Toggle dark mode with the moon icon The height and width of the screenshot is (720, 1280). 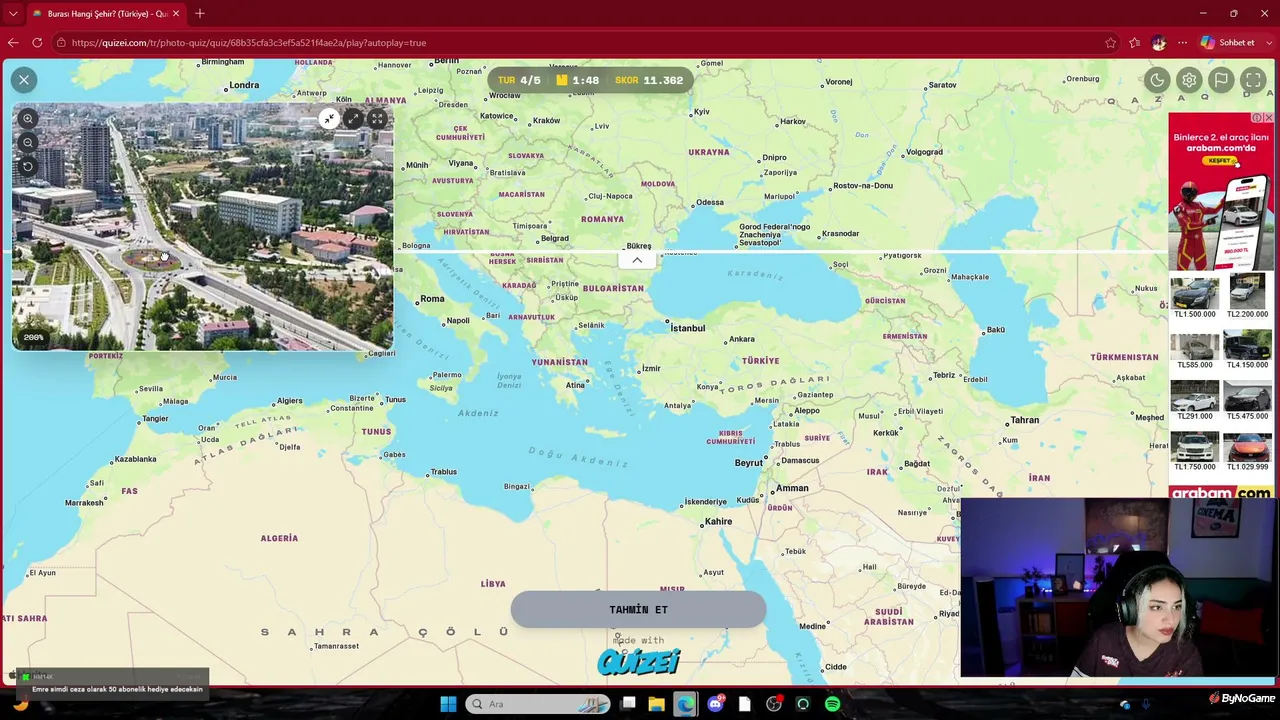tap(1157, 80)
